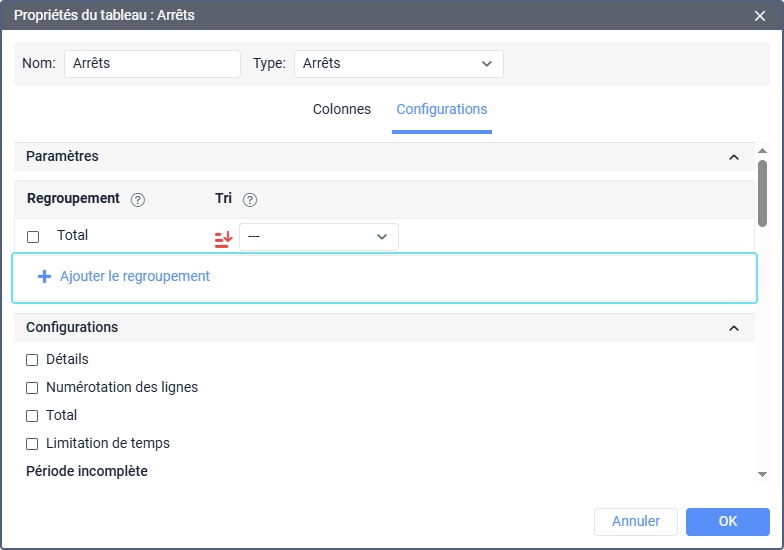Screen dimensions: 784x550
Task: Check the Détails option
Action: click(x=33, y=360)
